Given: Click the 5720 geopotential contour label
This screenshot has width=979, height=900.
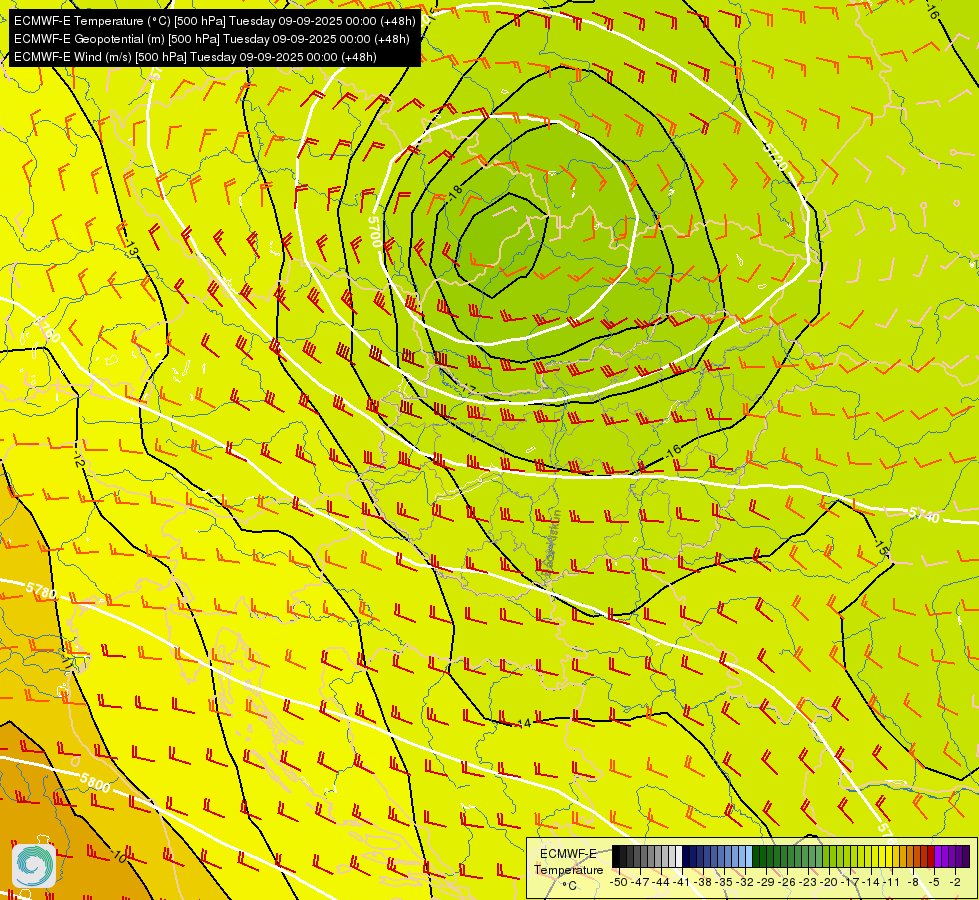Looking at the screenshot, I should pos(775,156).
